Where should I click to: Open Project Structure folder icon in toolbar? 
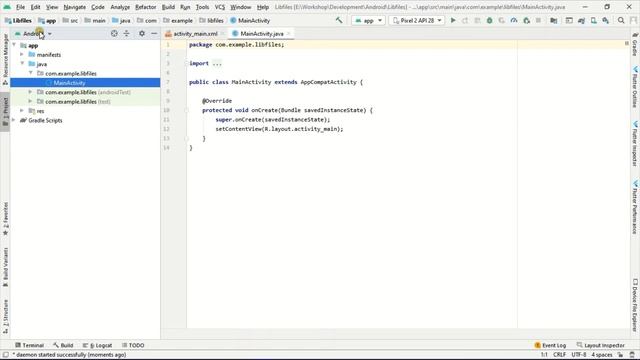[x=553, y=20]
